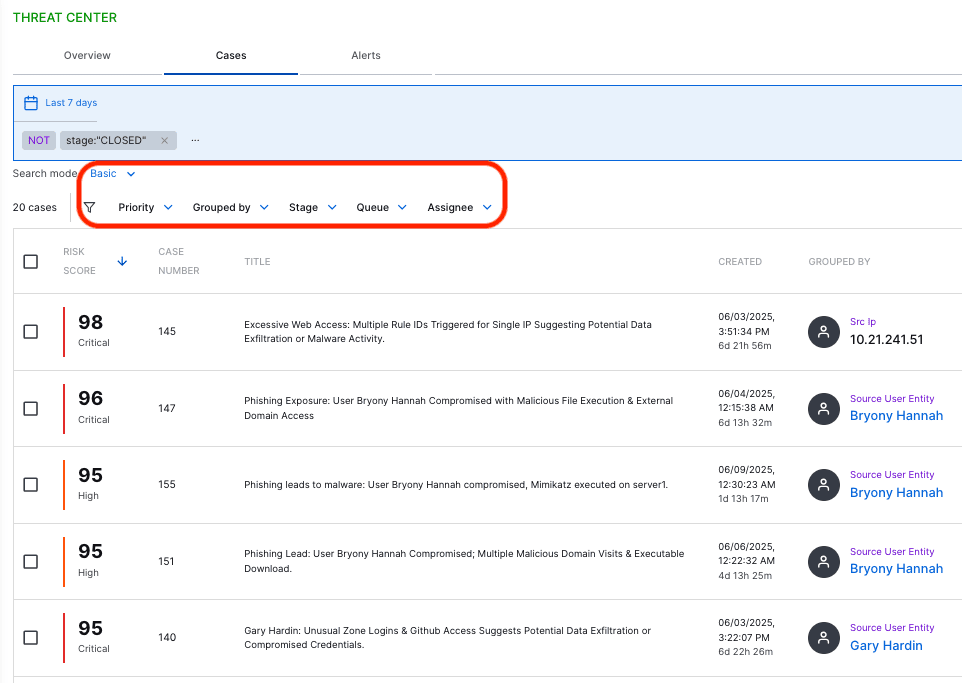Image resolution: width=962 pixels, height=683 pixels.
Task: Click the NOT operator chip
Action: coord(39,141)
